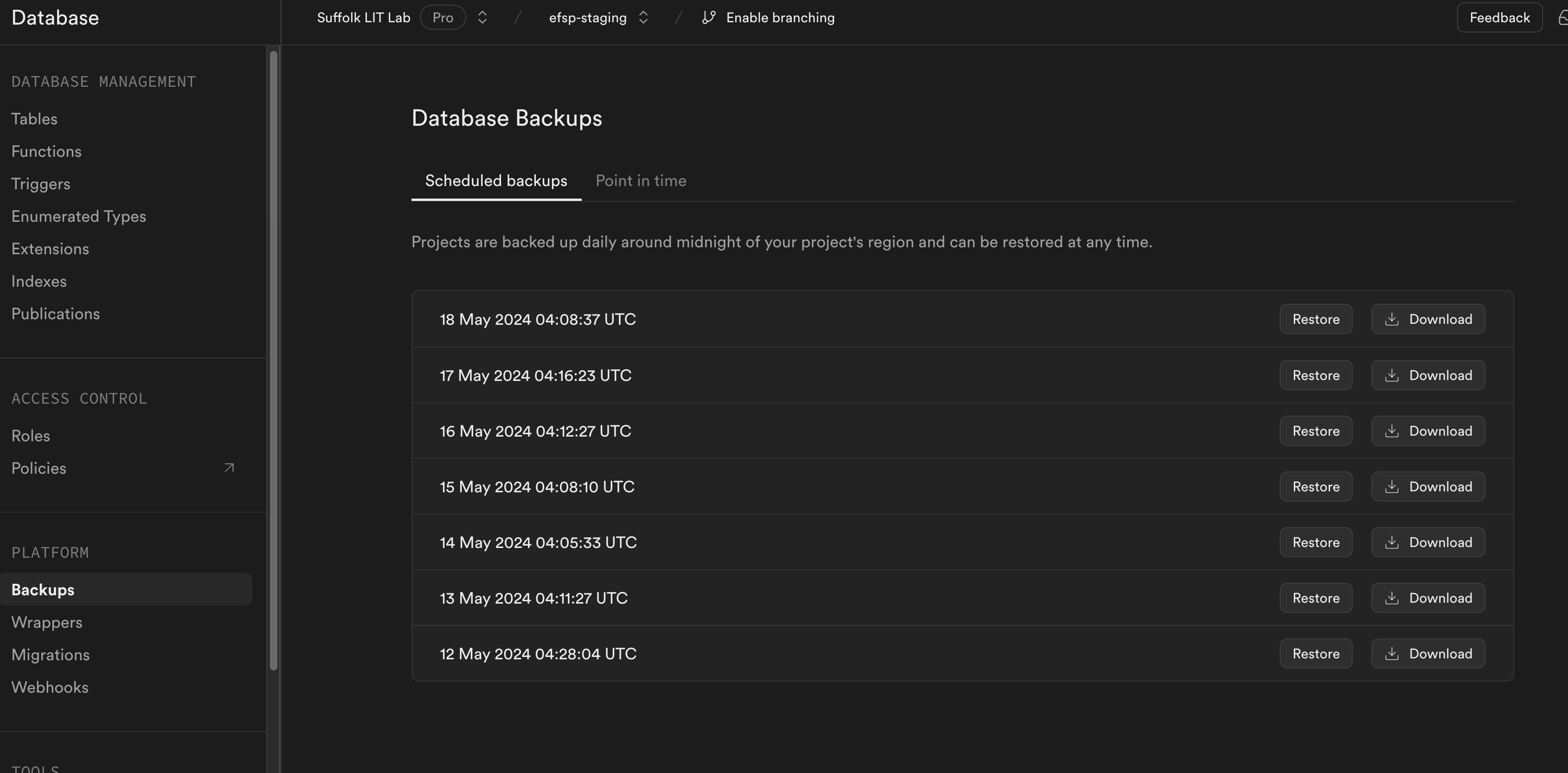This screenshot has height=773, width=1568.
Task: Open the efsp-staging project switcher chevrons
Action: pyautogui.click(x=643, y=18)
